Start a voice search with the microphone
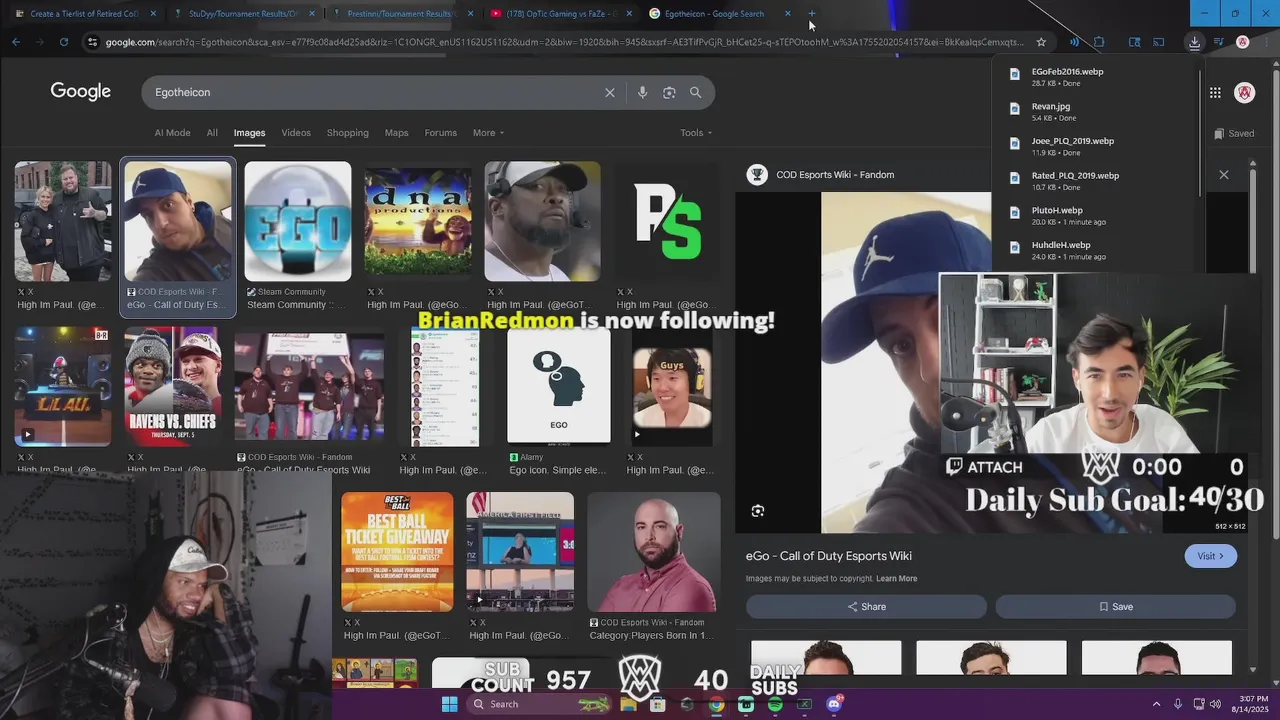 tap(642, 92)
